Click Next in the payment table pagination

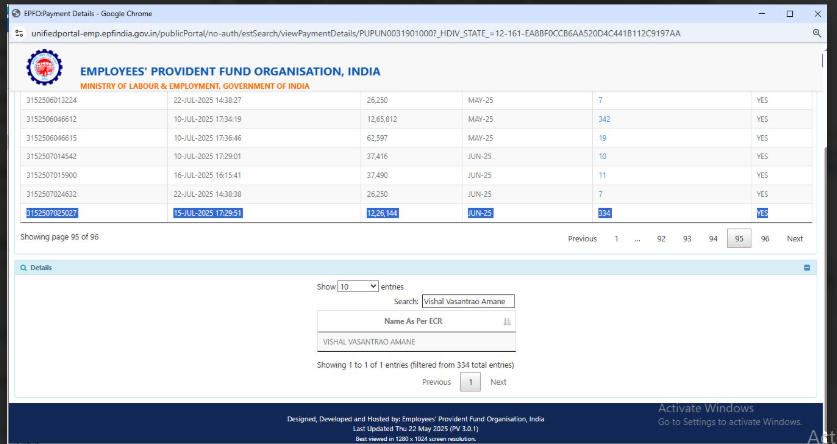click(795, 239)
